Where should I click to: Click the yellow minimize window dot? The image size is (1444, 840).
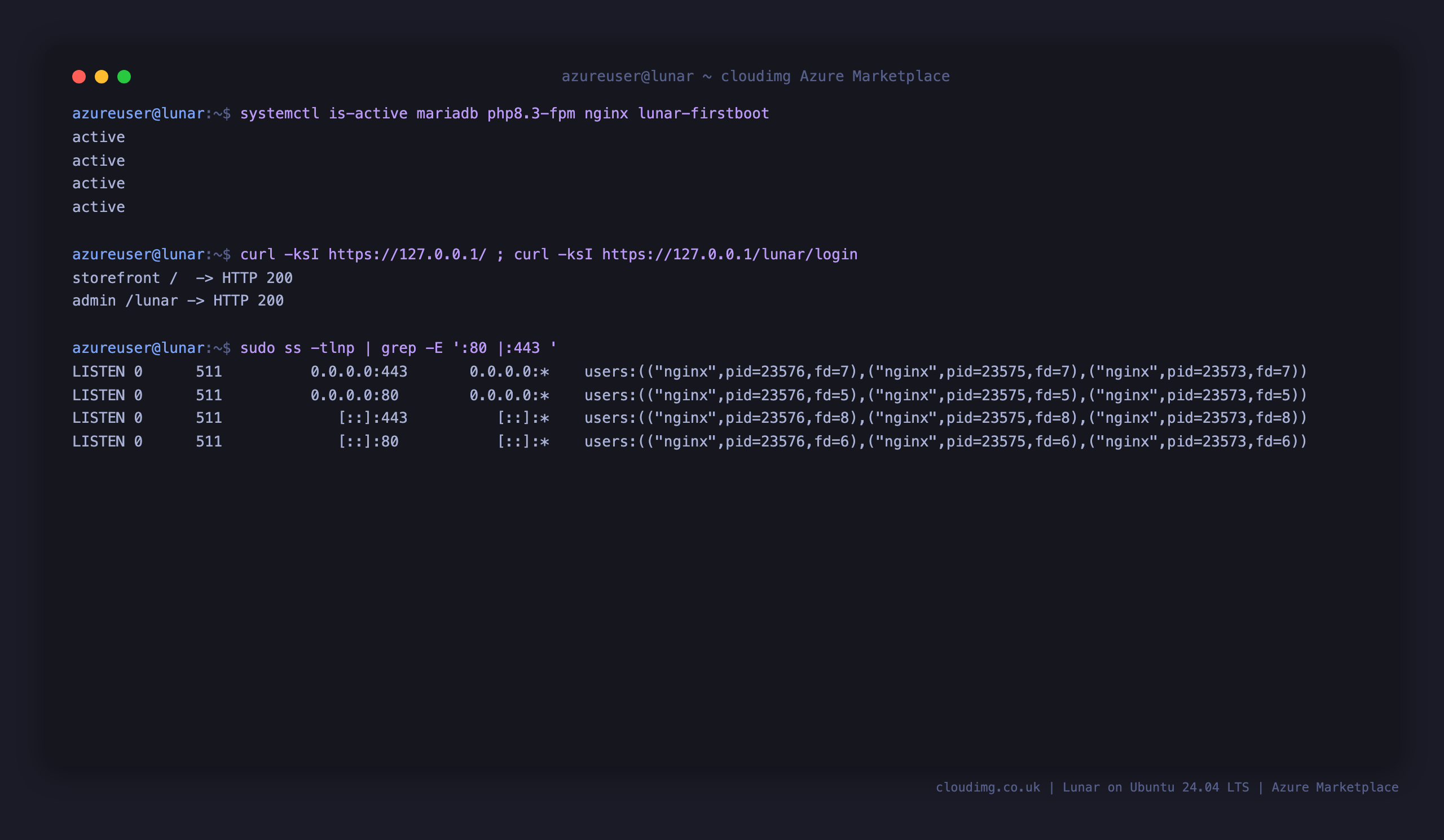coord(102,77)
